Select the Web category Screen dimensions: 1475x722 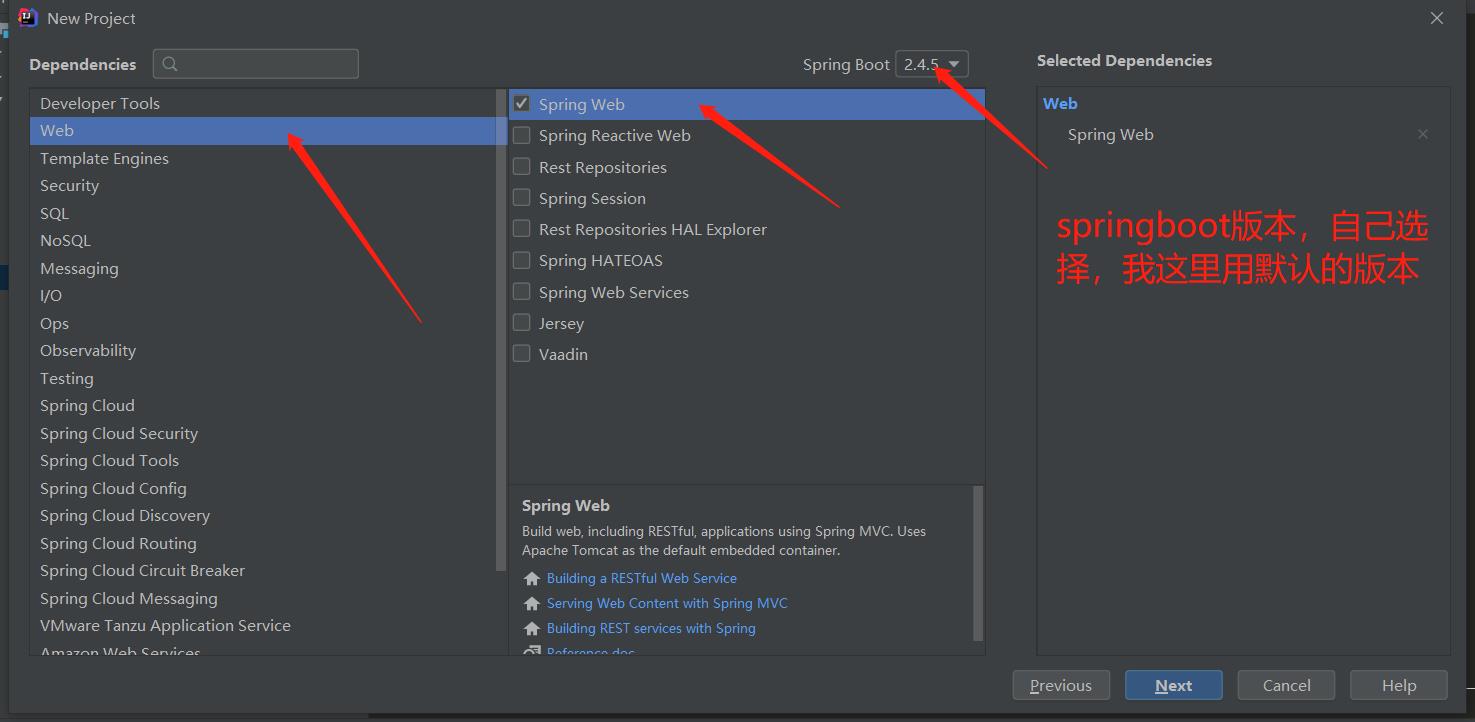pyautogui.click(x=265, y=131)
